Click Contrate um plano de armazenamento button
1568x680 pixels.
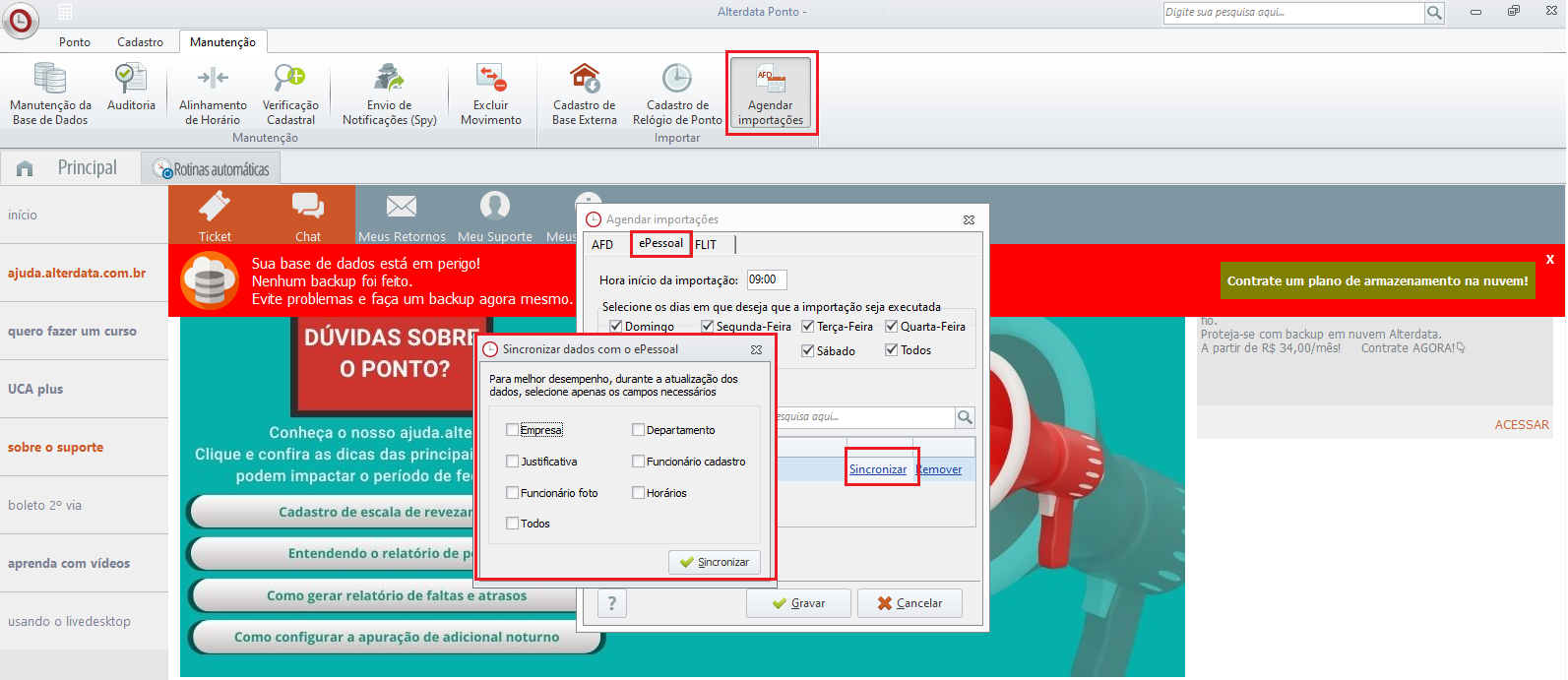click(1377, 280)
